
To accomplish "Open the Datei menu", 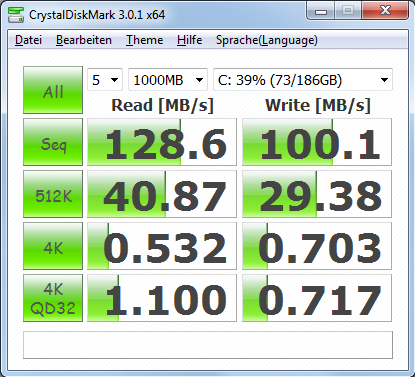I will pyautogui.click(x=28, y=40).
